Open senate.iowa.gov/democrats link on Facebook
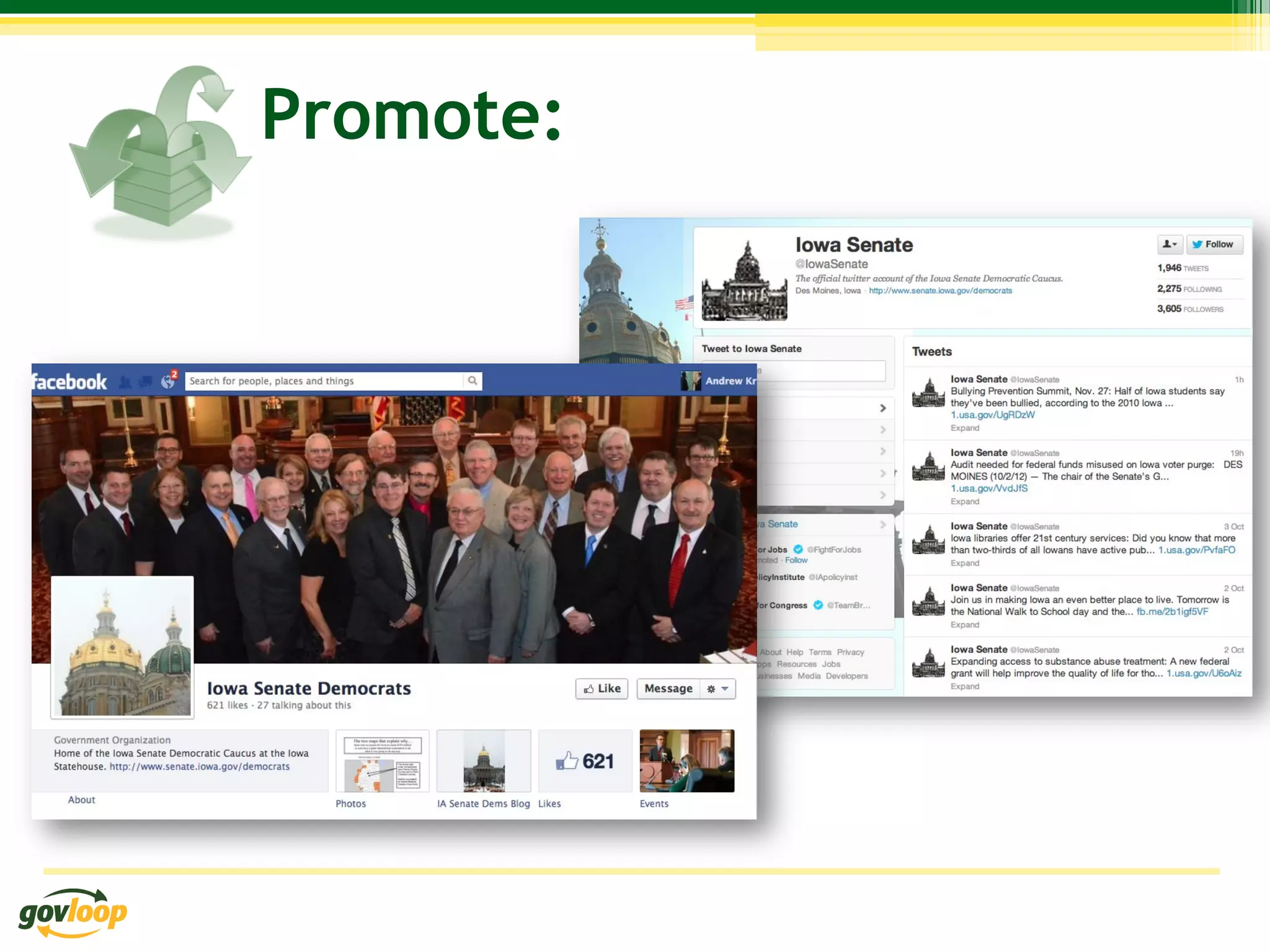The width and height of the screenshot is (1270, 952). click(x=200, y=767)
